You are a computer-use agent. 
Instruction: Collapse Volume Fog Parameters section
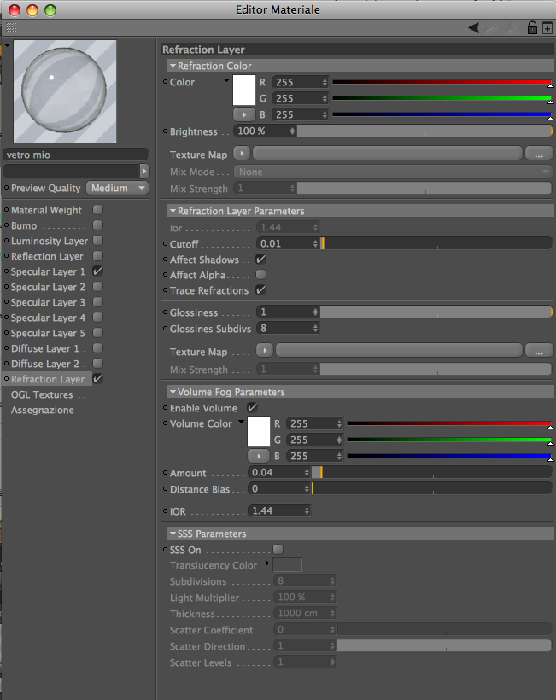(173, 392)
